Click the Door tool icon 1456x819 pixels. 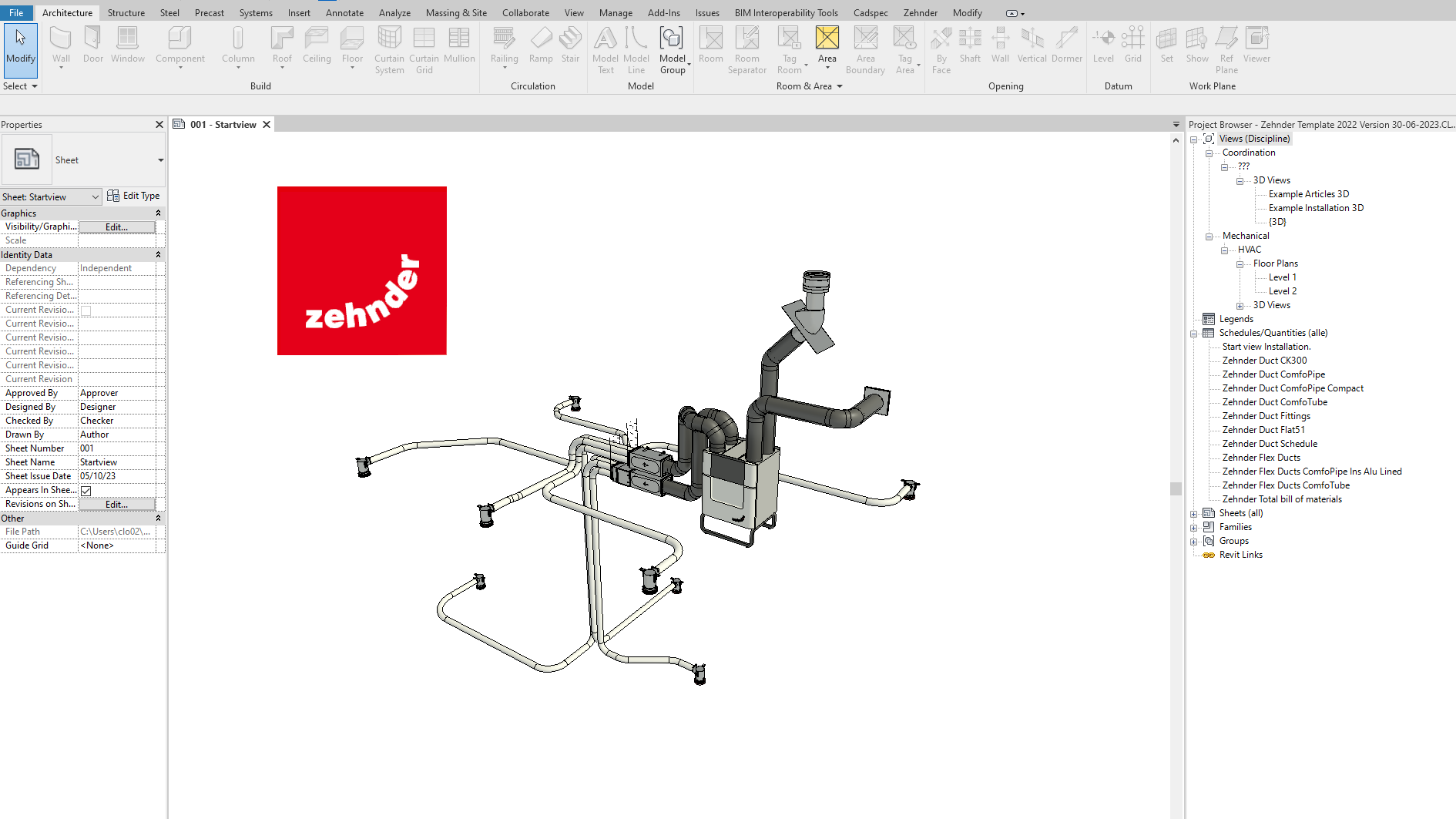93,45
